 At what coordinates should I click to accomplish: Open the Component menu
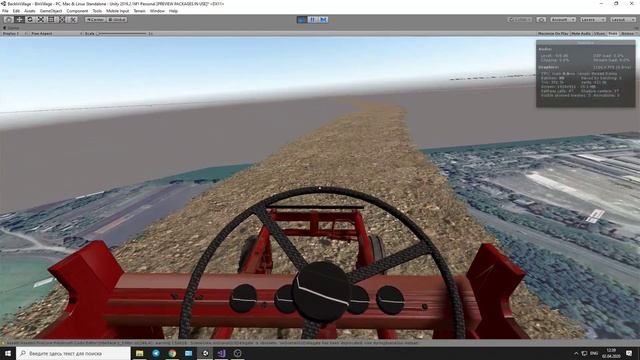pyautogui.click(x=77, y=11)
